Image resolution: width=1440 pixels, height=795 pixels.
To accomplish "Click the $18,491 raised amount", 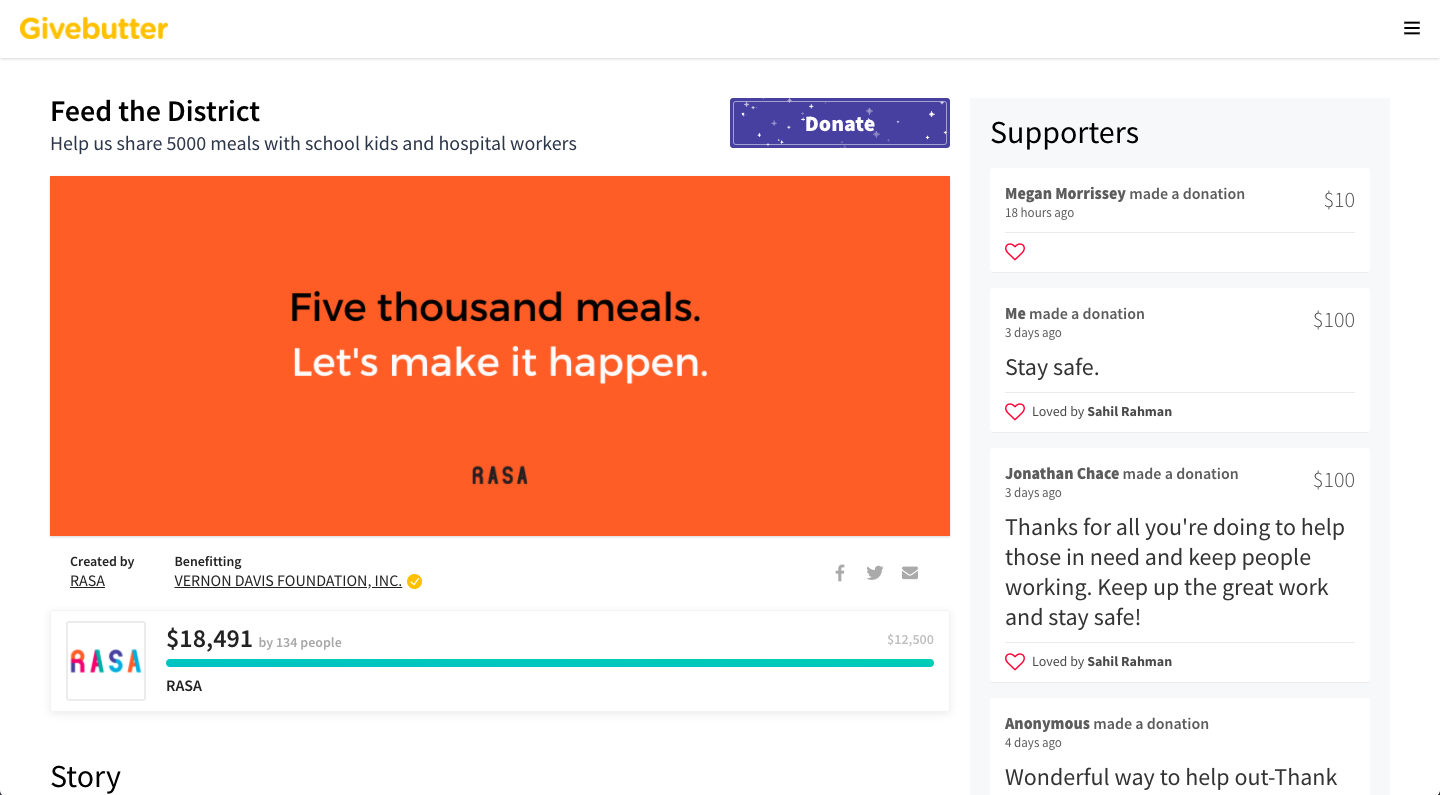I will tap(209, 639).
